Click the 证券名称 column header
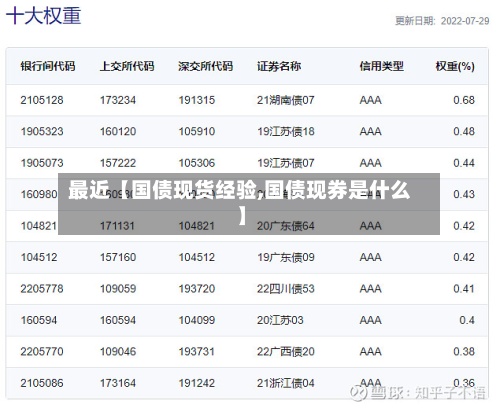The image size is (500, 408). 279,66
